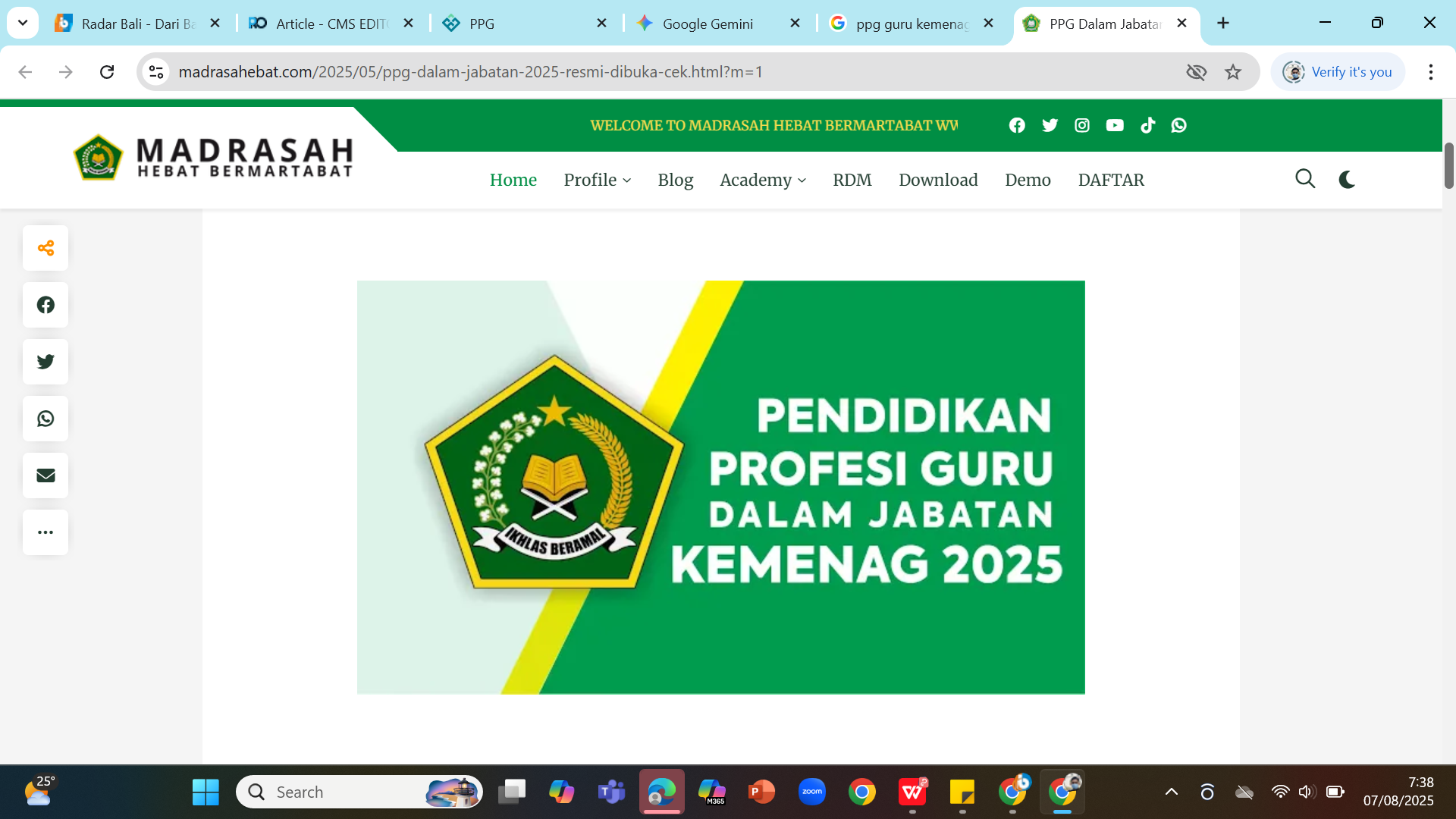The image size is (1456, 819).
Task: Go to the Home menu item
Action: pyautogui.click(x=513, y=180)
